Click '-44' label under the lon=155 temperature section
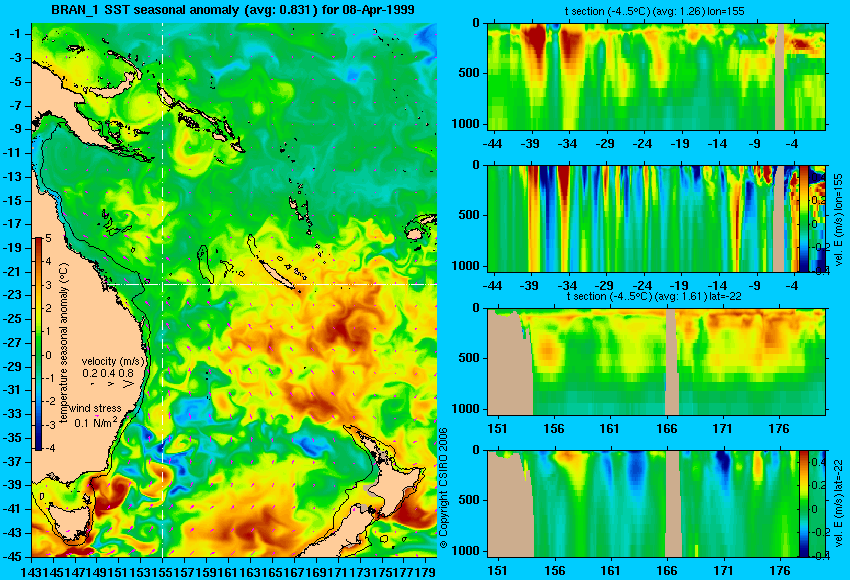 [492, 144]
